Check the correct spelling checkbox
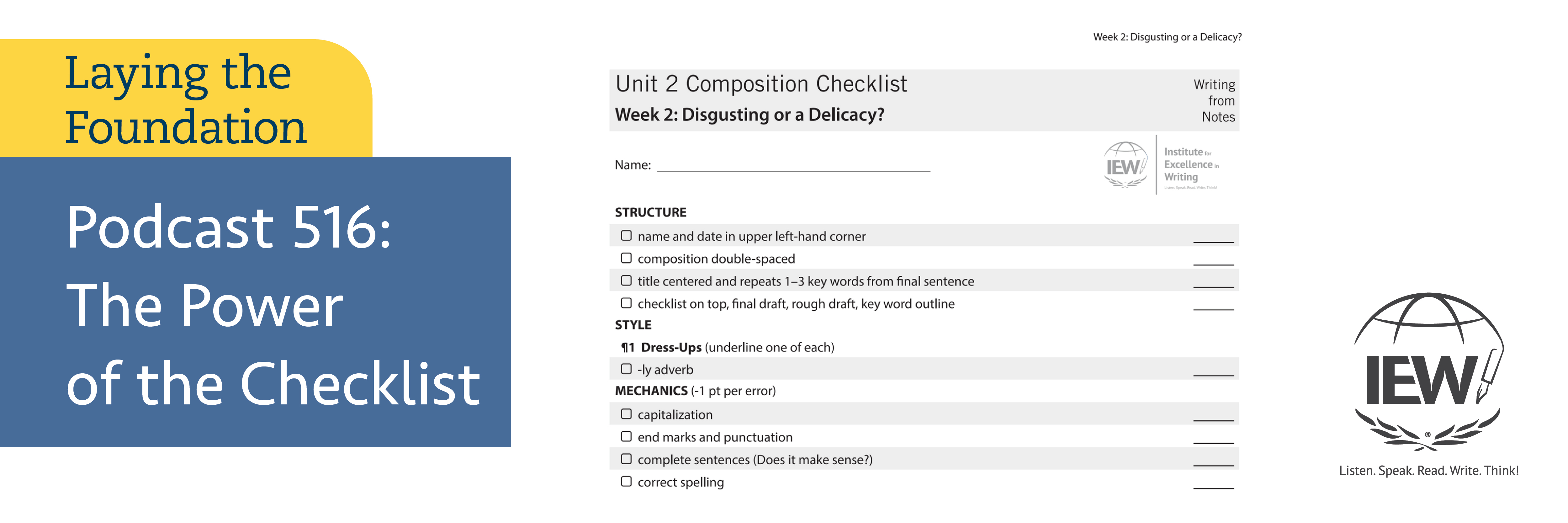This screenshot has height=523, width=1568. click(626, 482)
